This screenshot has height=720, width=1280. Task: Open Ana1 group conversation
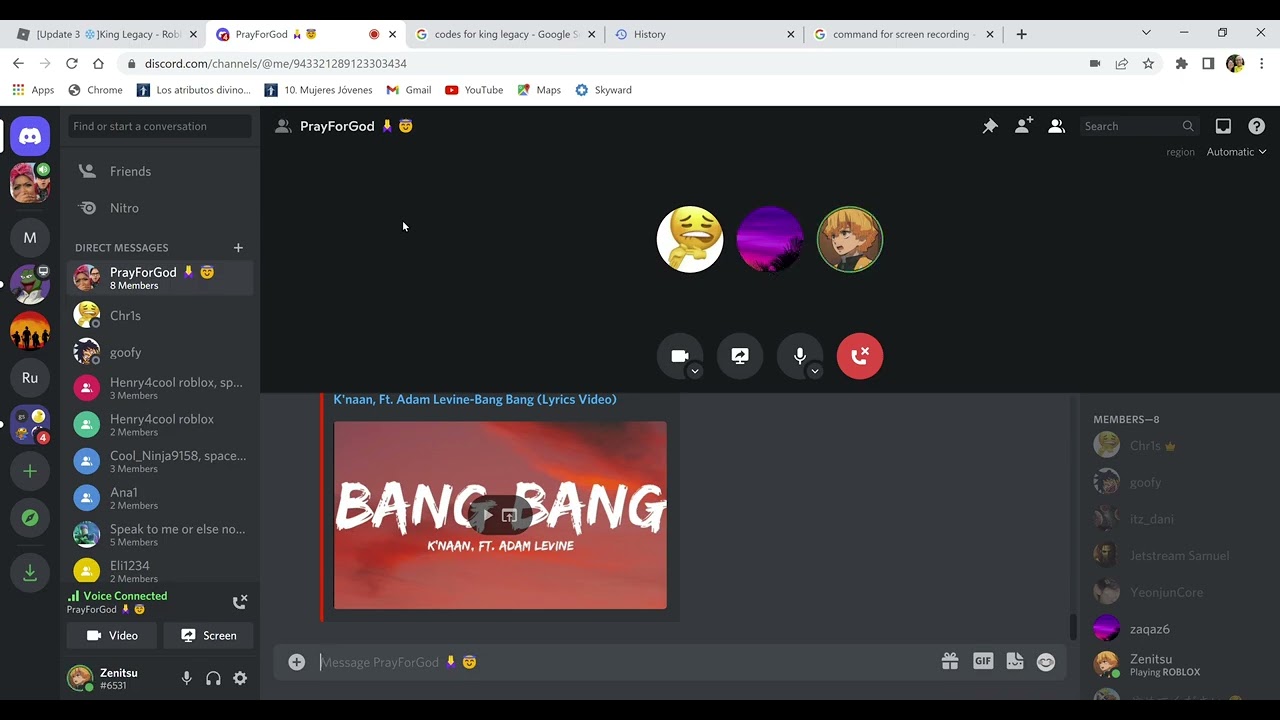160,498
